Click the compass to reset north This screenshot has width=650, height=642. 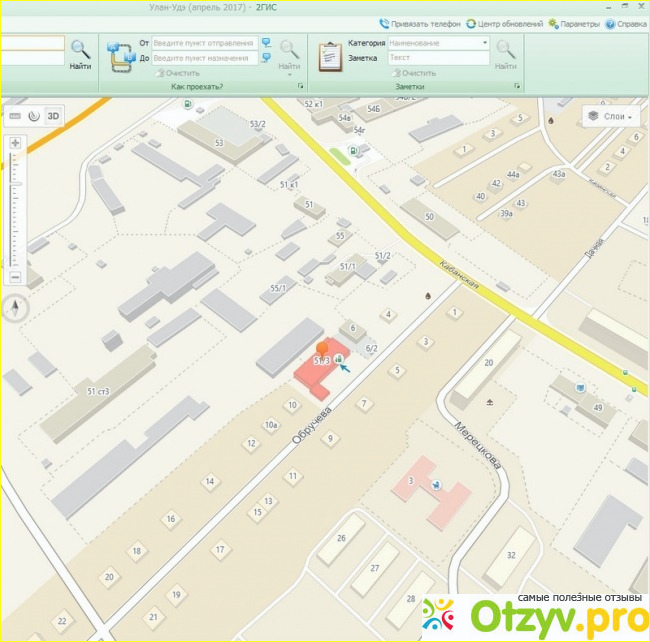coord(15,307)
